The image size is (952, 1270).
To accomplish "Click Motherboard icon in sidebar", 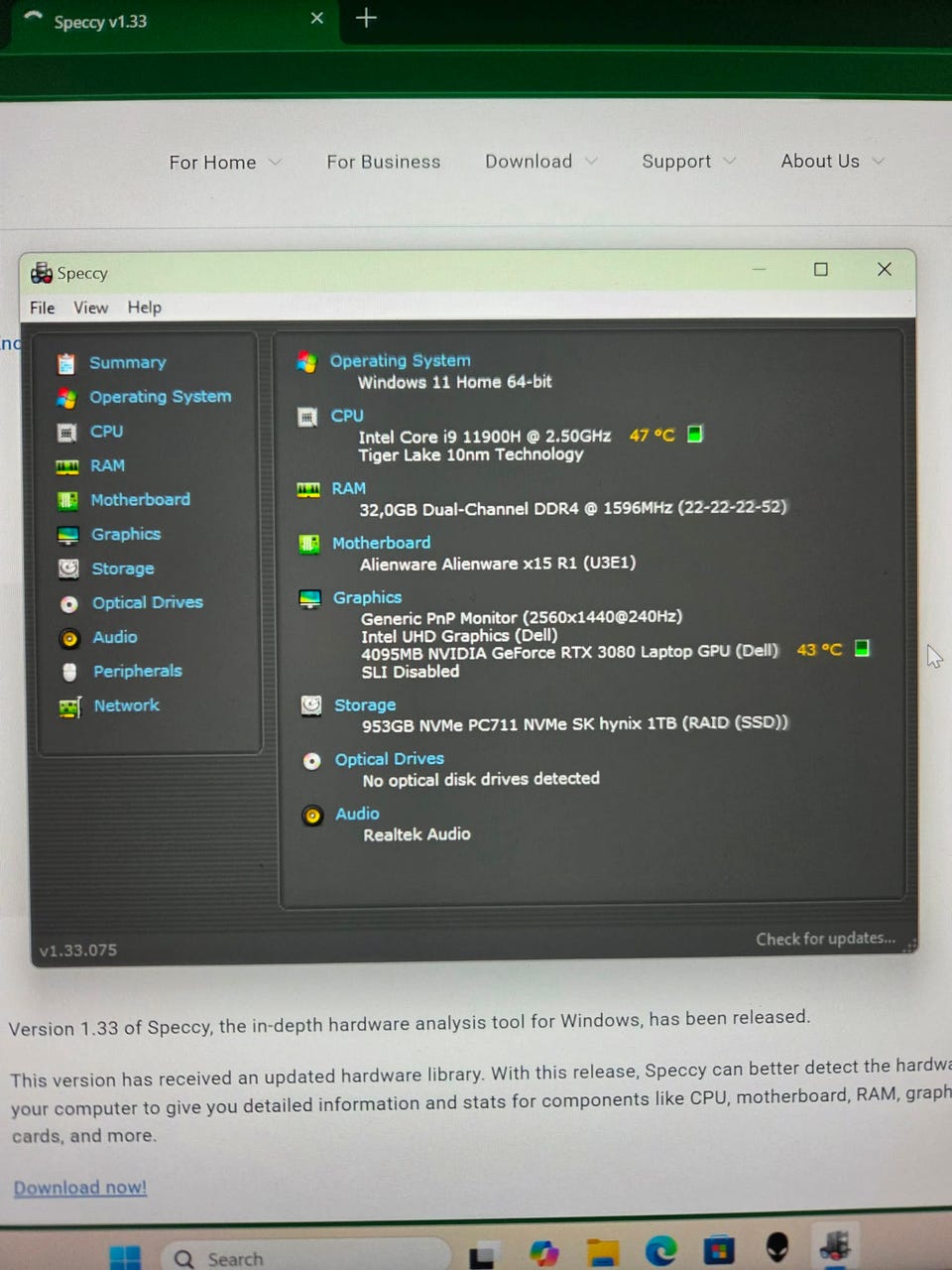I will coord(67,500).
